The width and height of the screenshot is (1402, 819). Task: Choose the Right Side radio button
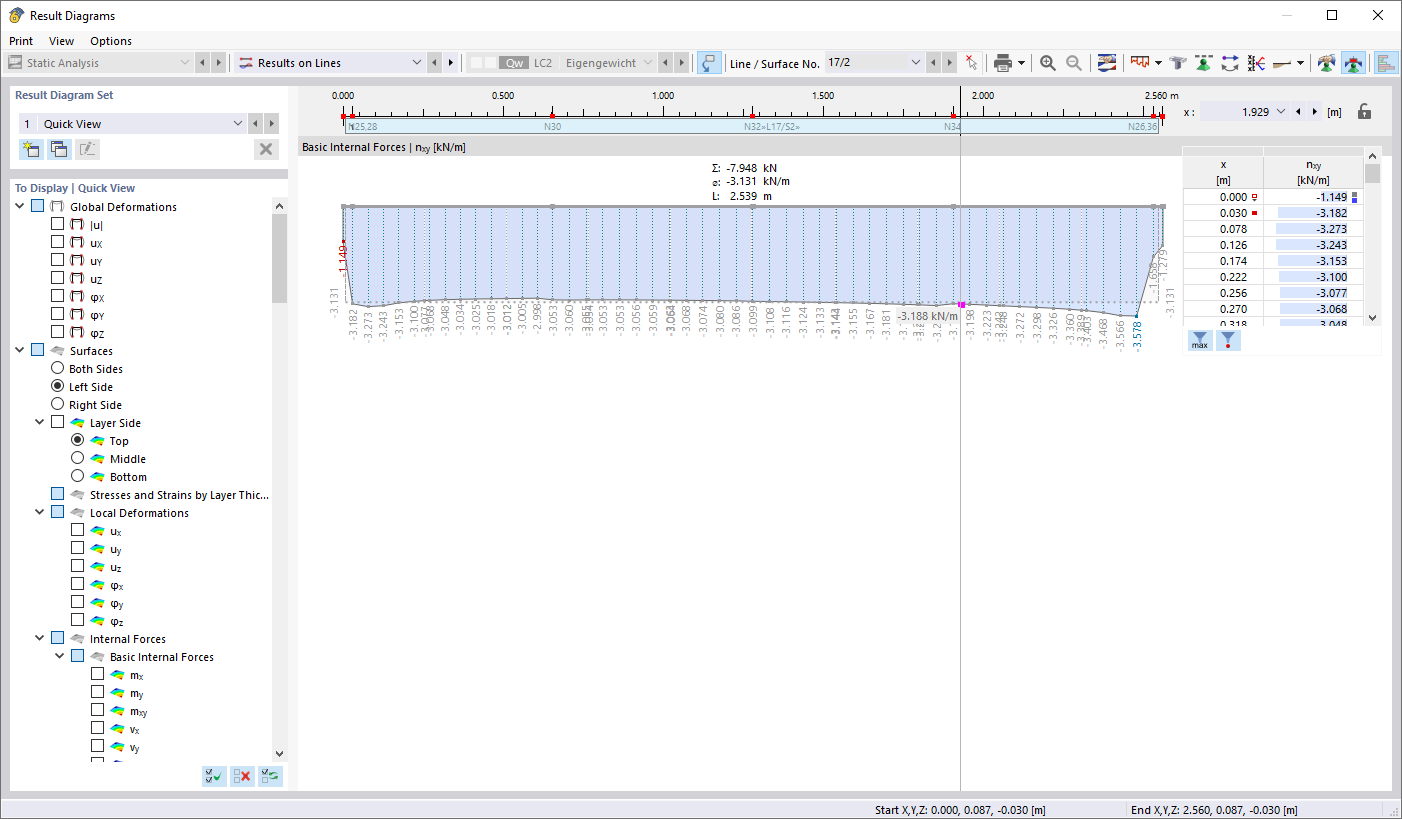pos(58,404)
